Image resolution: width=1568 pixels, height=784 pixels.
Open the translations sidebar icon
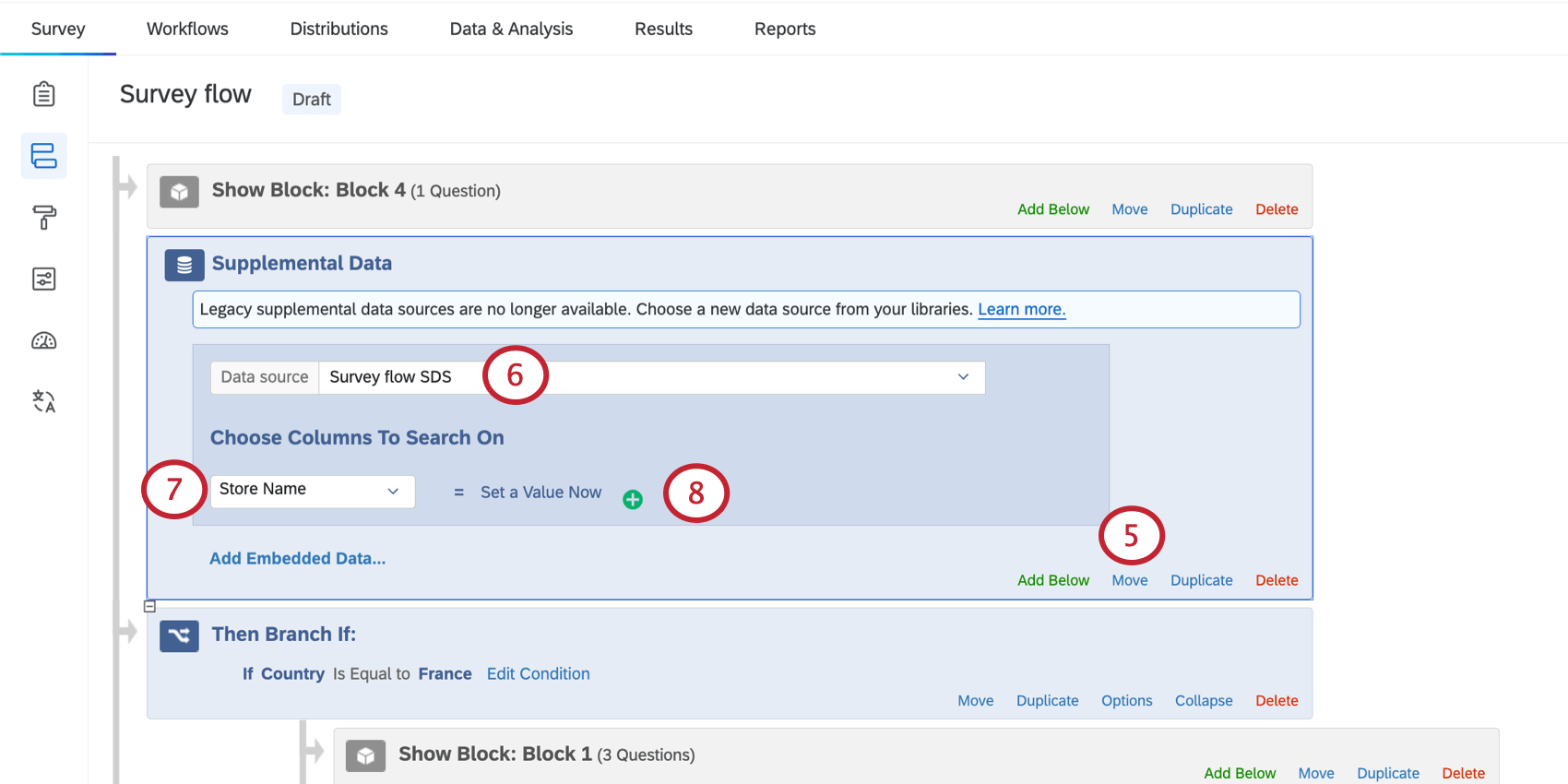[x=43, y=401]
